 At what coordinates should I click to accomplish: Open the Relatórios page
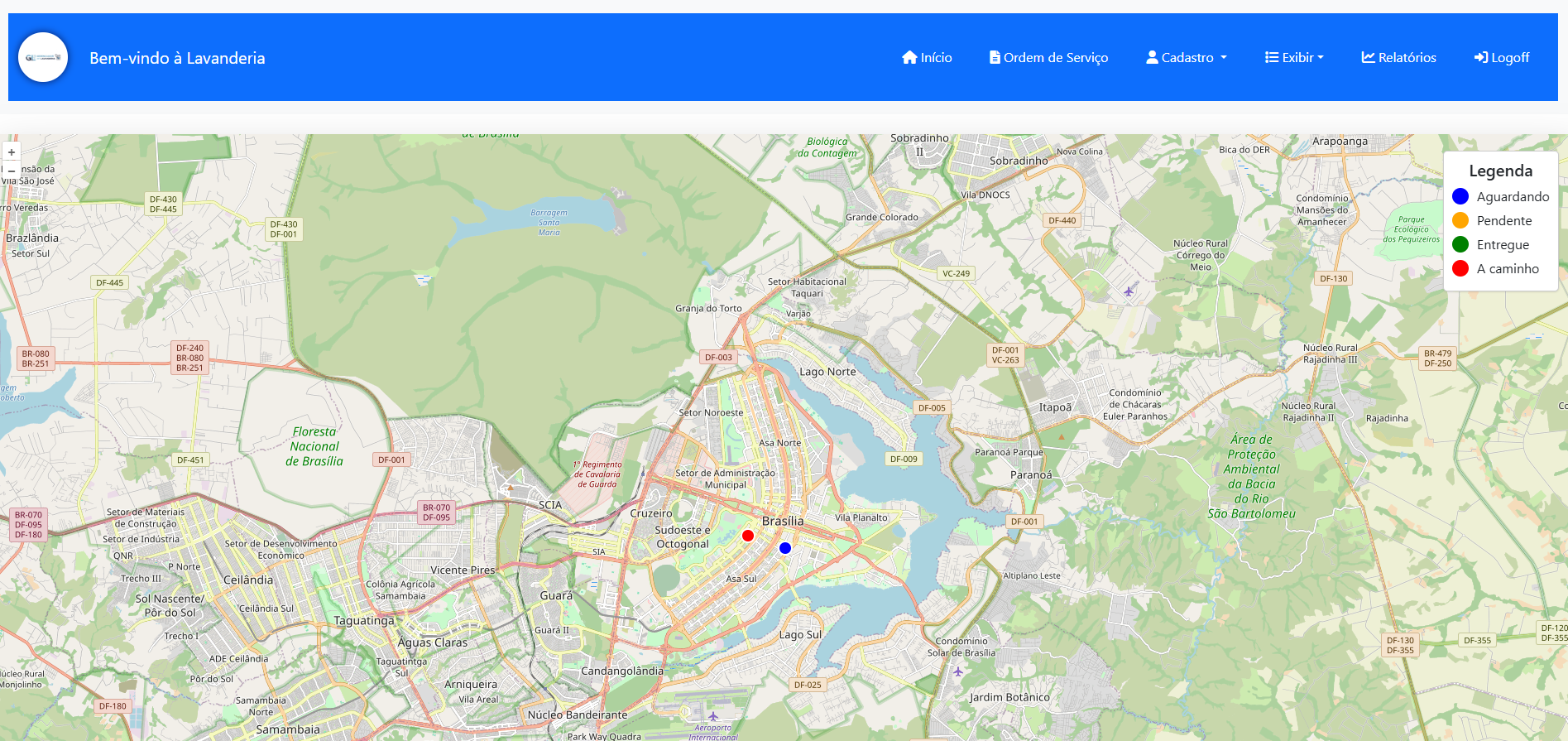pos(1399,57)
